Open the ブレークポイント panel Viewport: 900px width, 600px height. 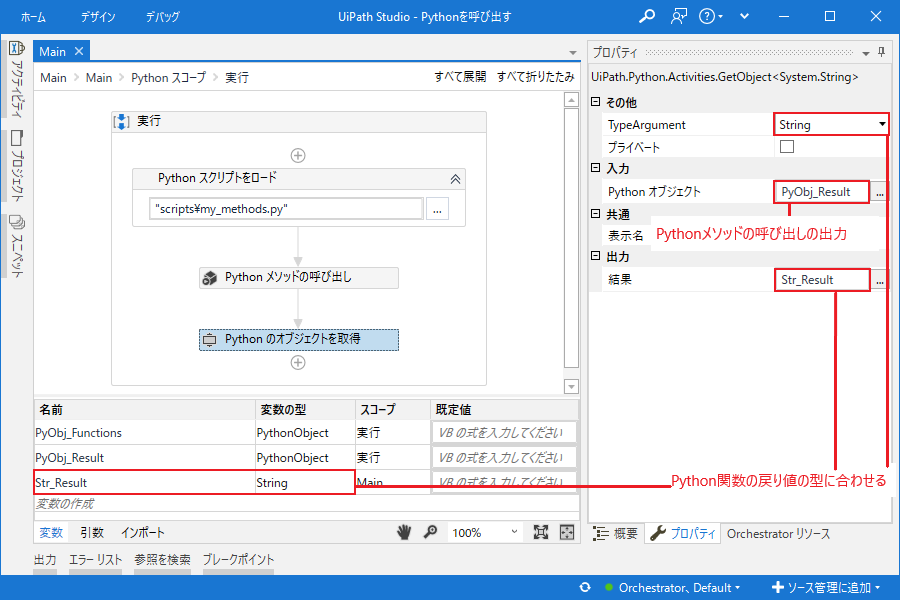click(x=238, y=560)
